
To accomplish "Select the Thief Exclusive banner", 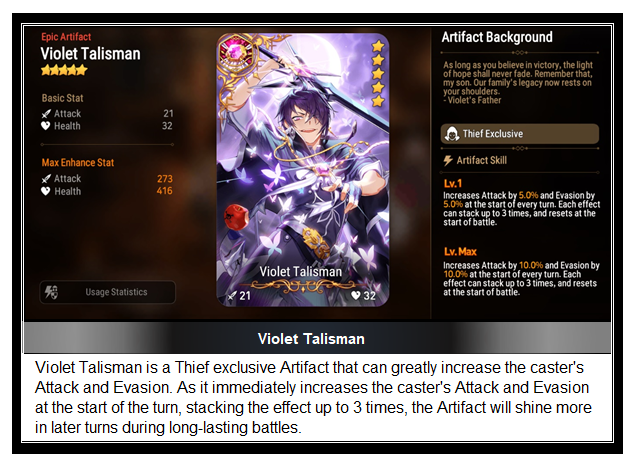I will [520, 134].
